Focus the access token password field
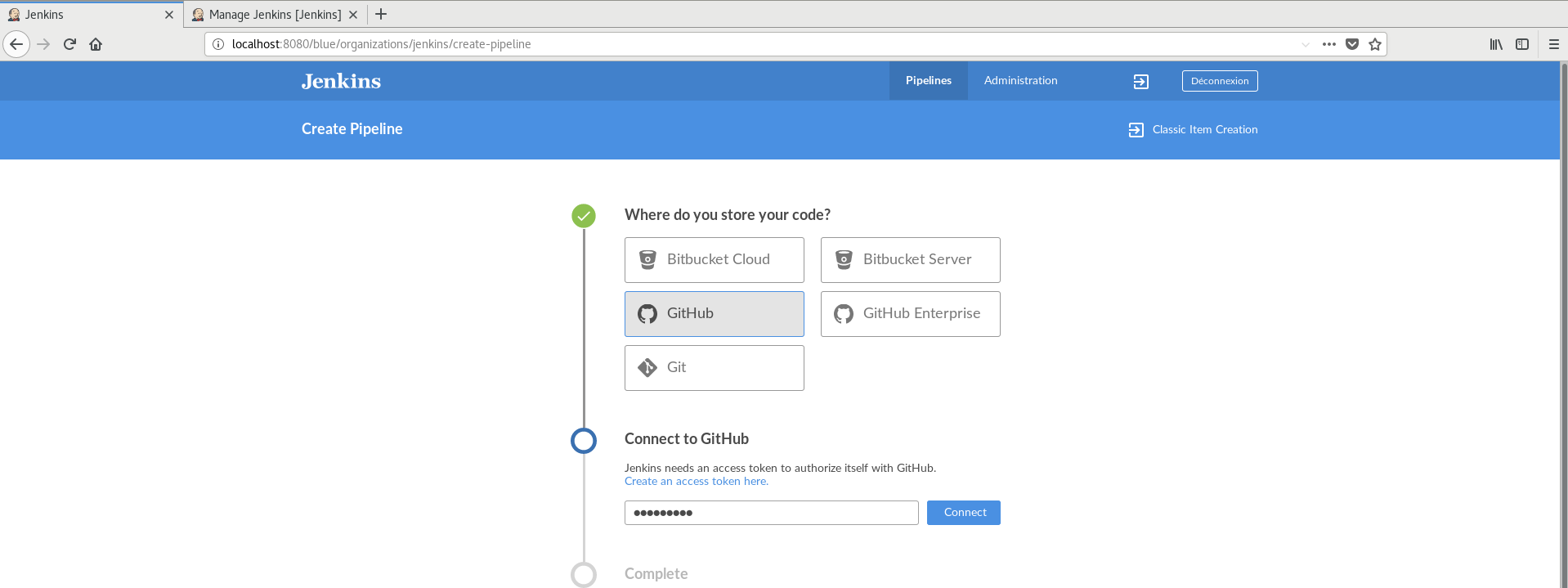Screen dimensions: 1568x588 [771, 513]
